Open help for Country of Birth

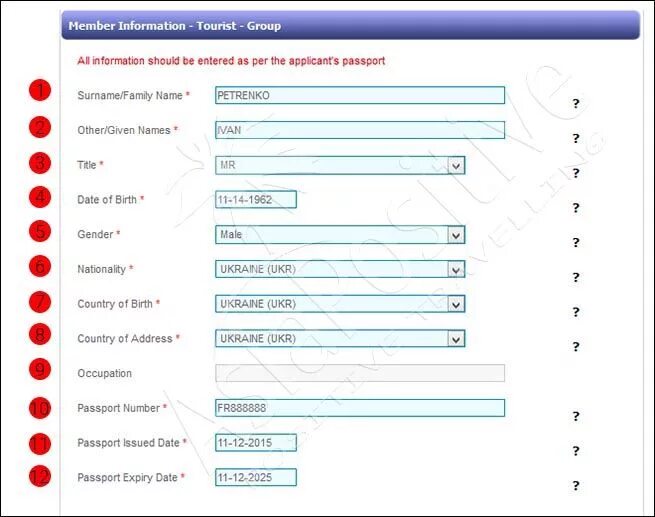[x=576, y=312]
